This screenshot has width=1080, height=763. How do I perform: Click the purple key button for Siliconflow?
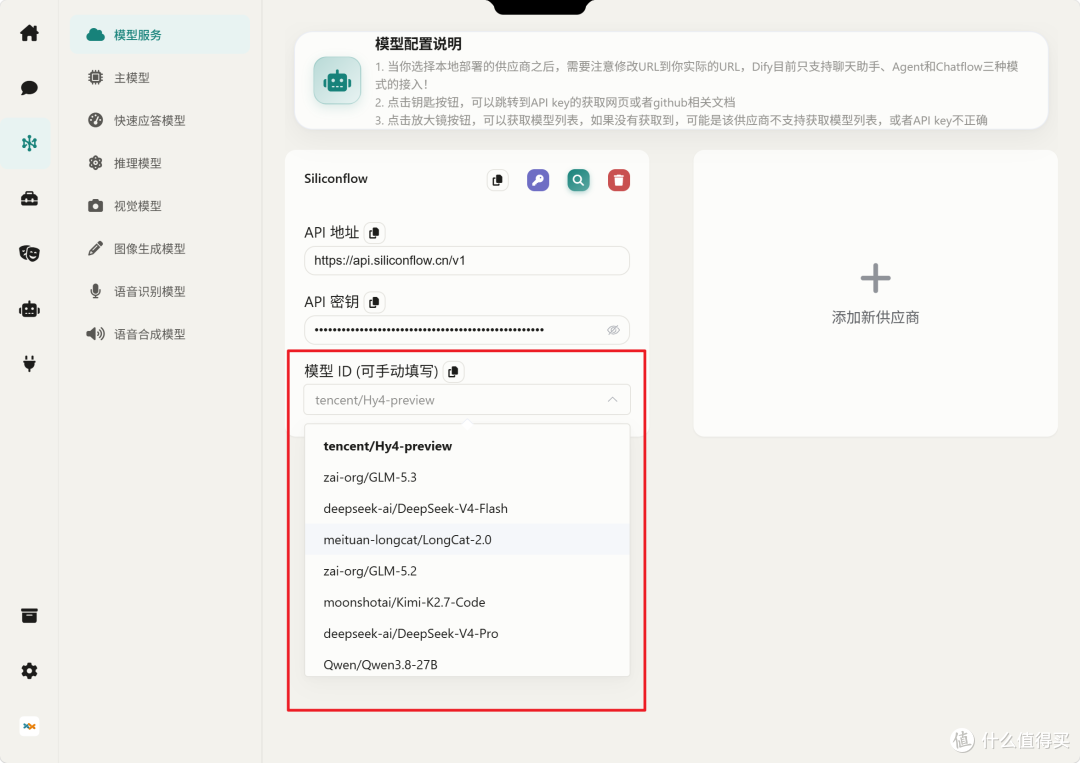point(538,180)
